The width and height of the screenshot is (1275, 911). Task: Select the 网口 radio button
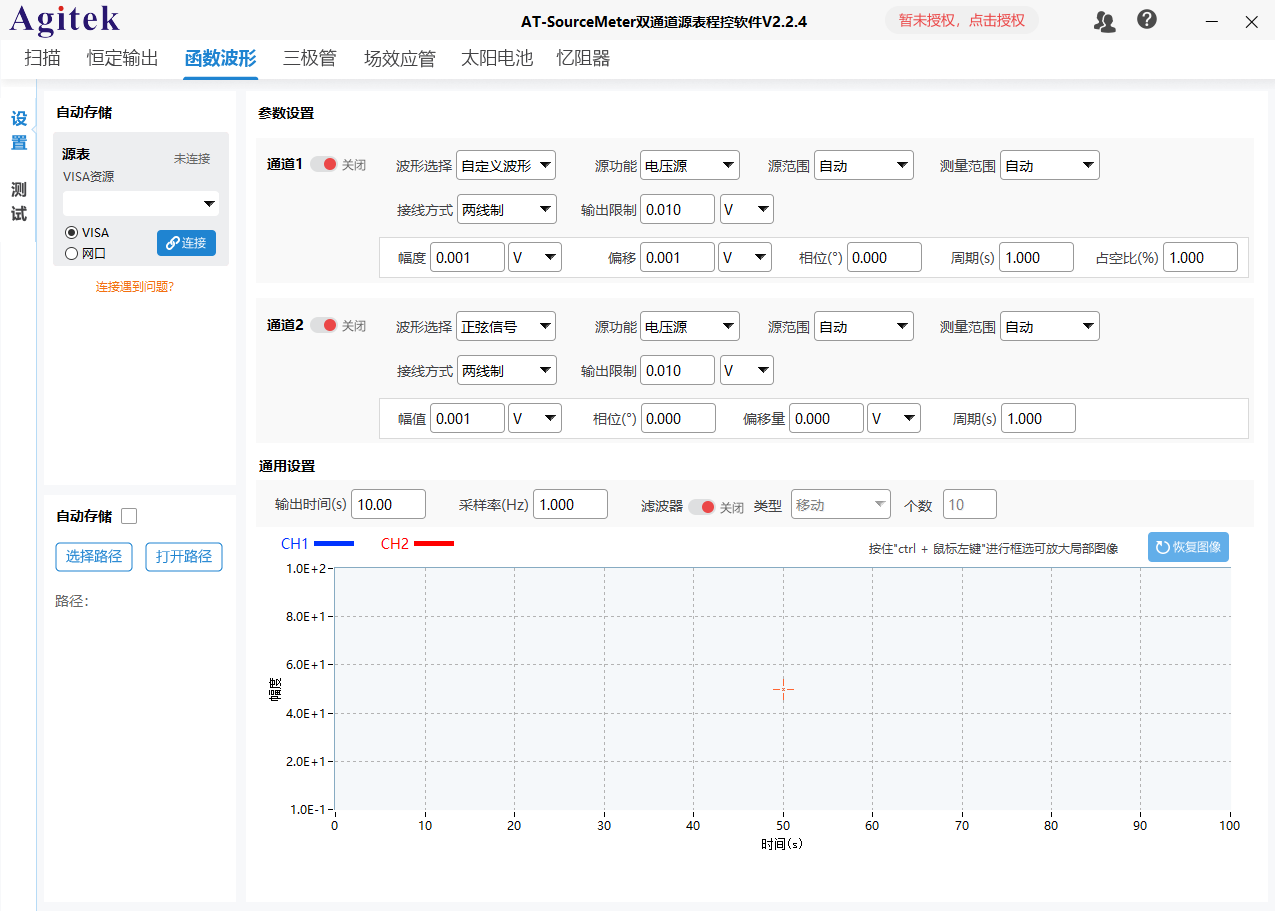(71, 254)
